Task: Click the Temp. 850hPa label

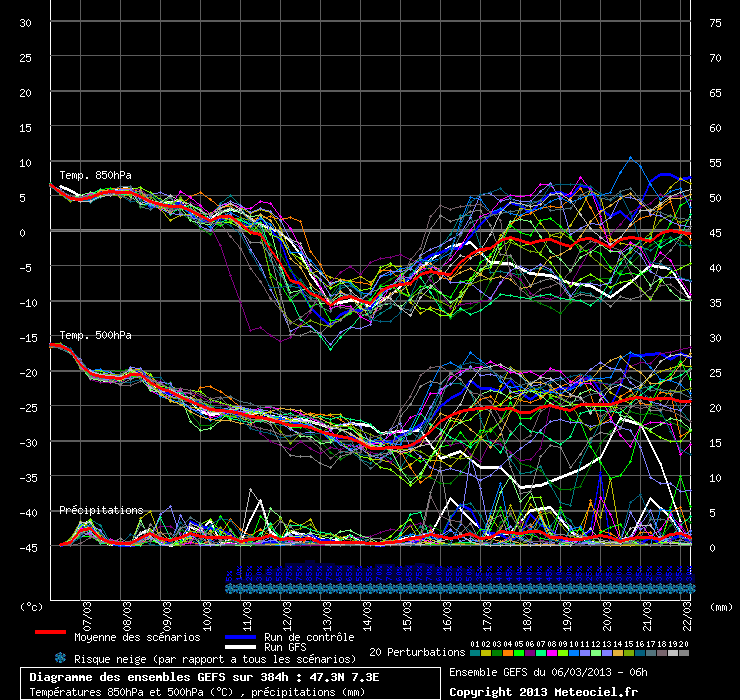Action: 95,176
